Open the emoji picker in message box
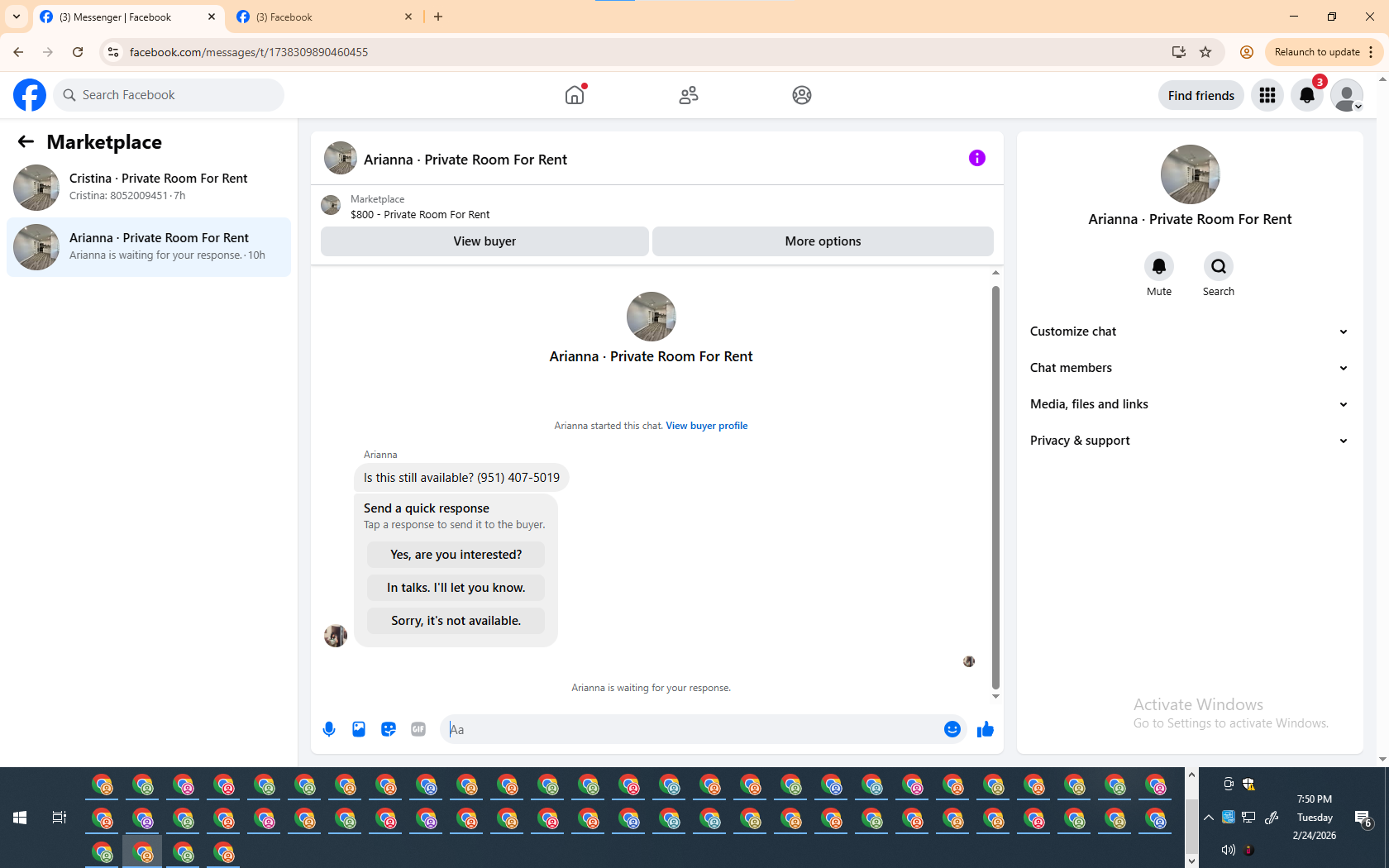The height and width of the screenshot is (868, 1389). click(952, 729)
